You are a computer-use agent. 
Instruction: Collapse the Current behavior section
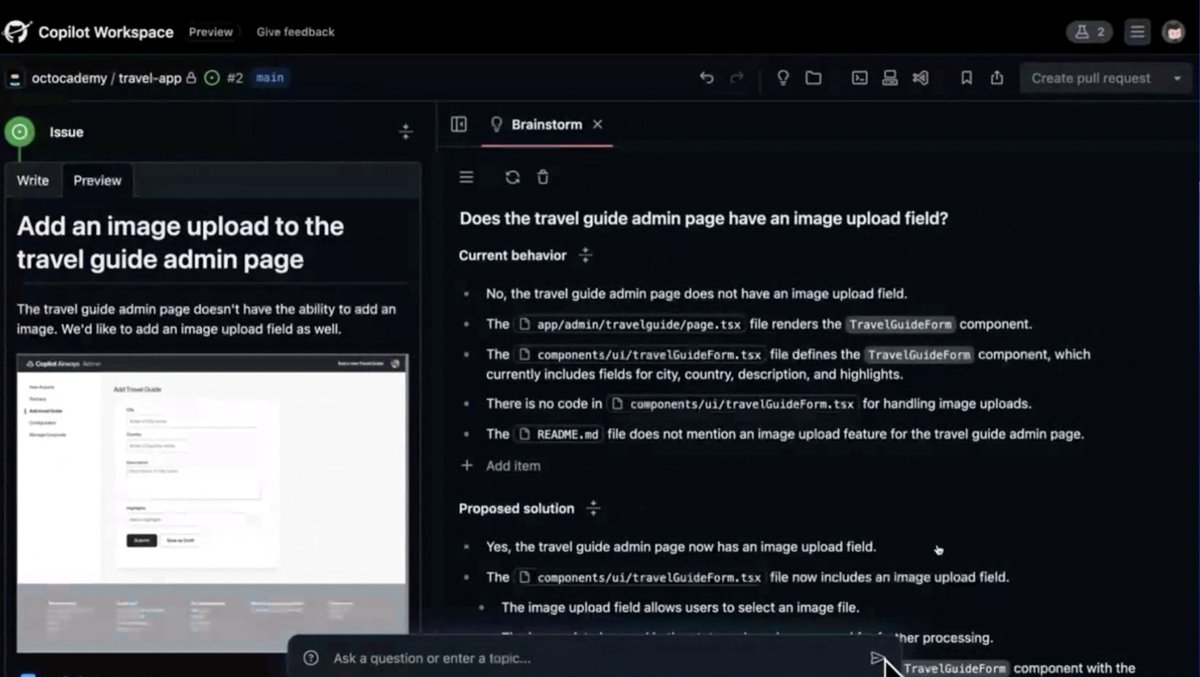(586, 255)
